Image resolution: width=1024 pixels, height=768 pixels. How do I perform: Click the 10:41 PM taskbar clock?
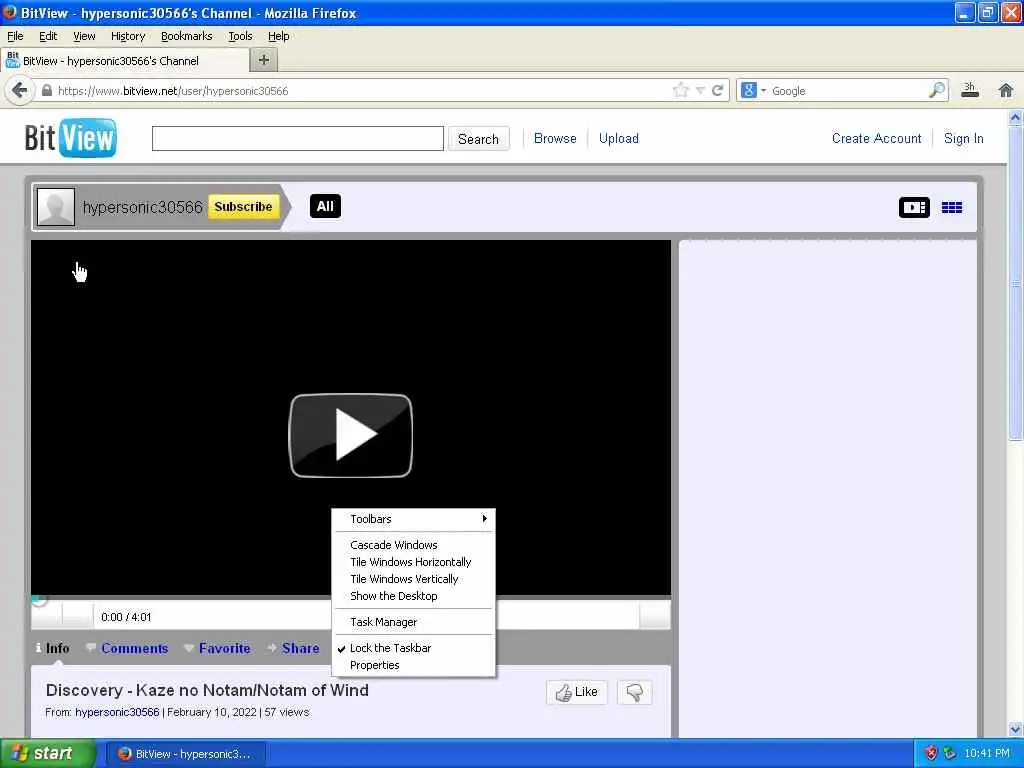987,753
